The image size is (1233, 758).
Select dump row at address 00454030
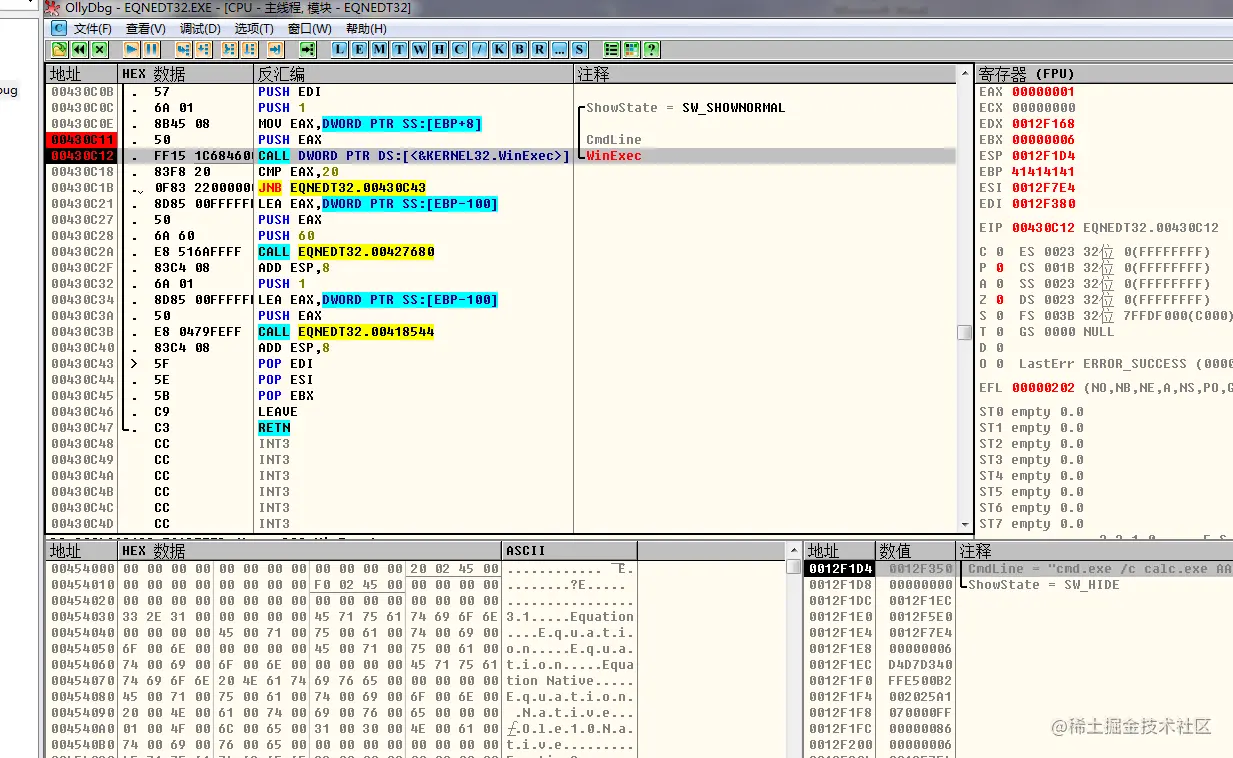(342, 617)
